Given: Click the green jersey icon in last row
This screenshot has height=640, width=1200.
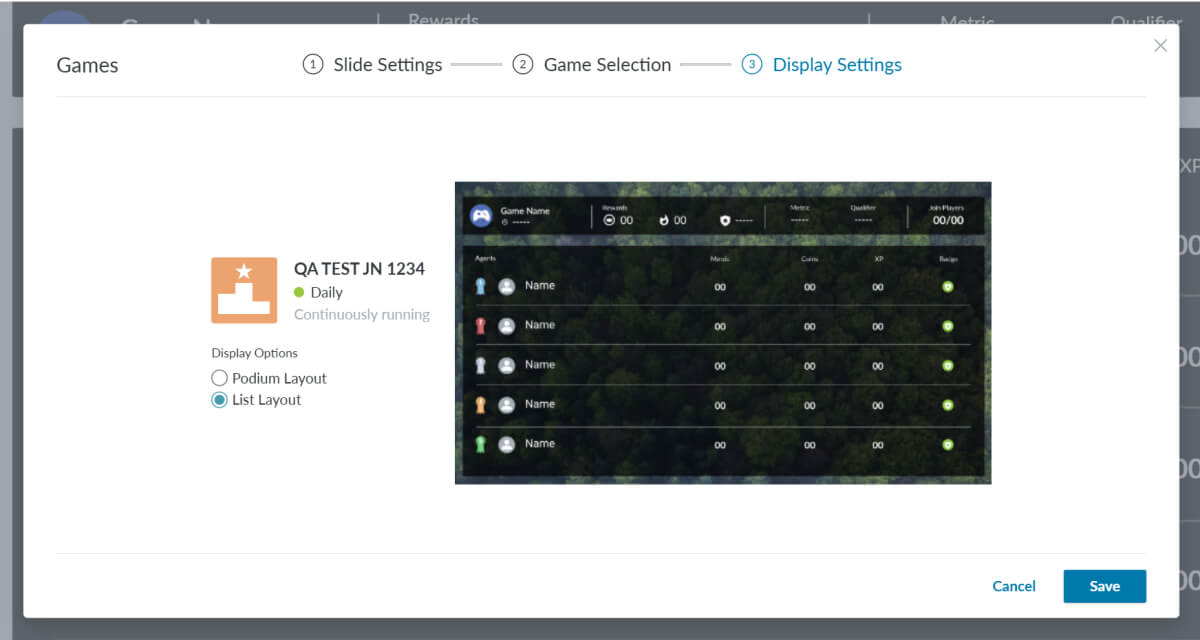Looking at the screenshot, I should (481, 444).
